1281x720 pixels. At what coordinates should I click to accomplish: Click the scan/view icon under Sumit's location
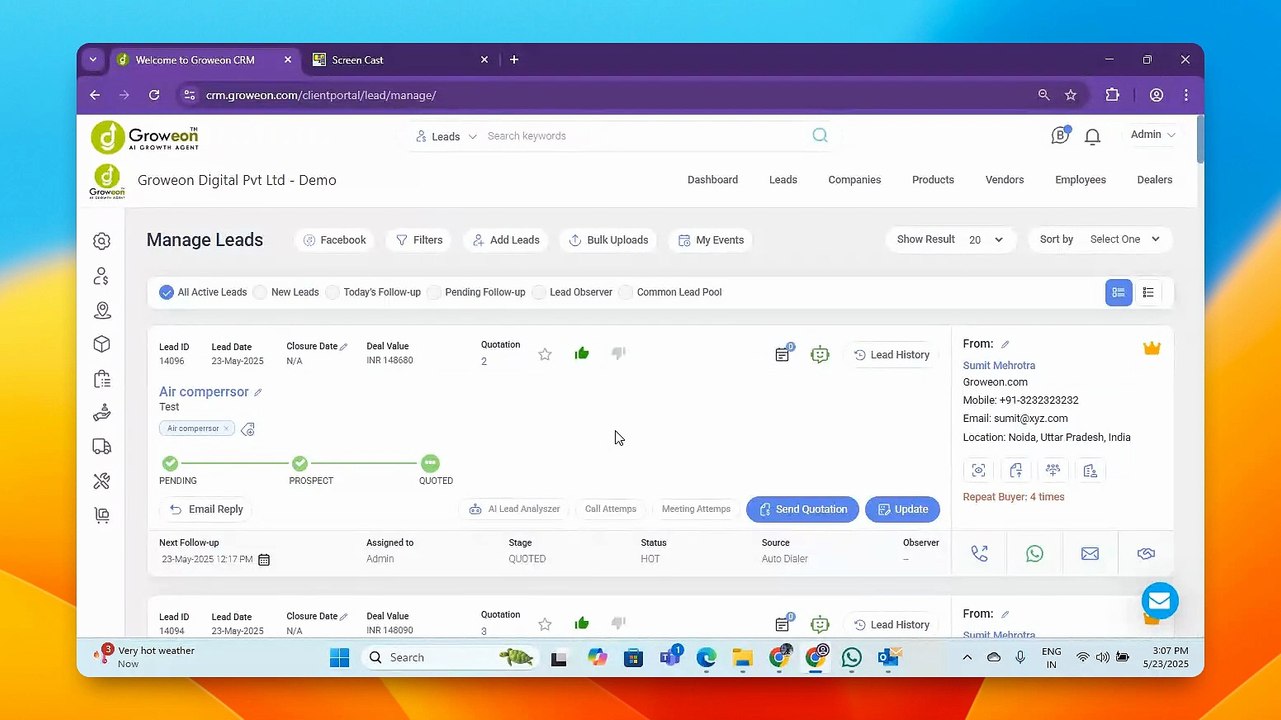pyautogui.click(x=979, y=470)
